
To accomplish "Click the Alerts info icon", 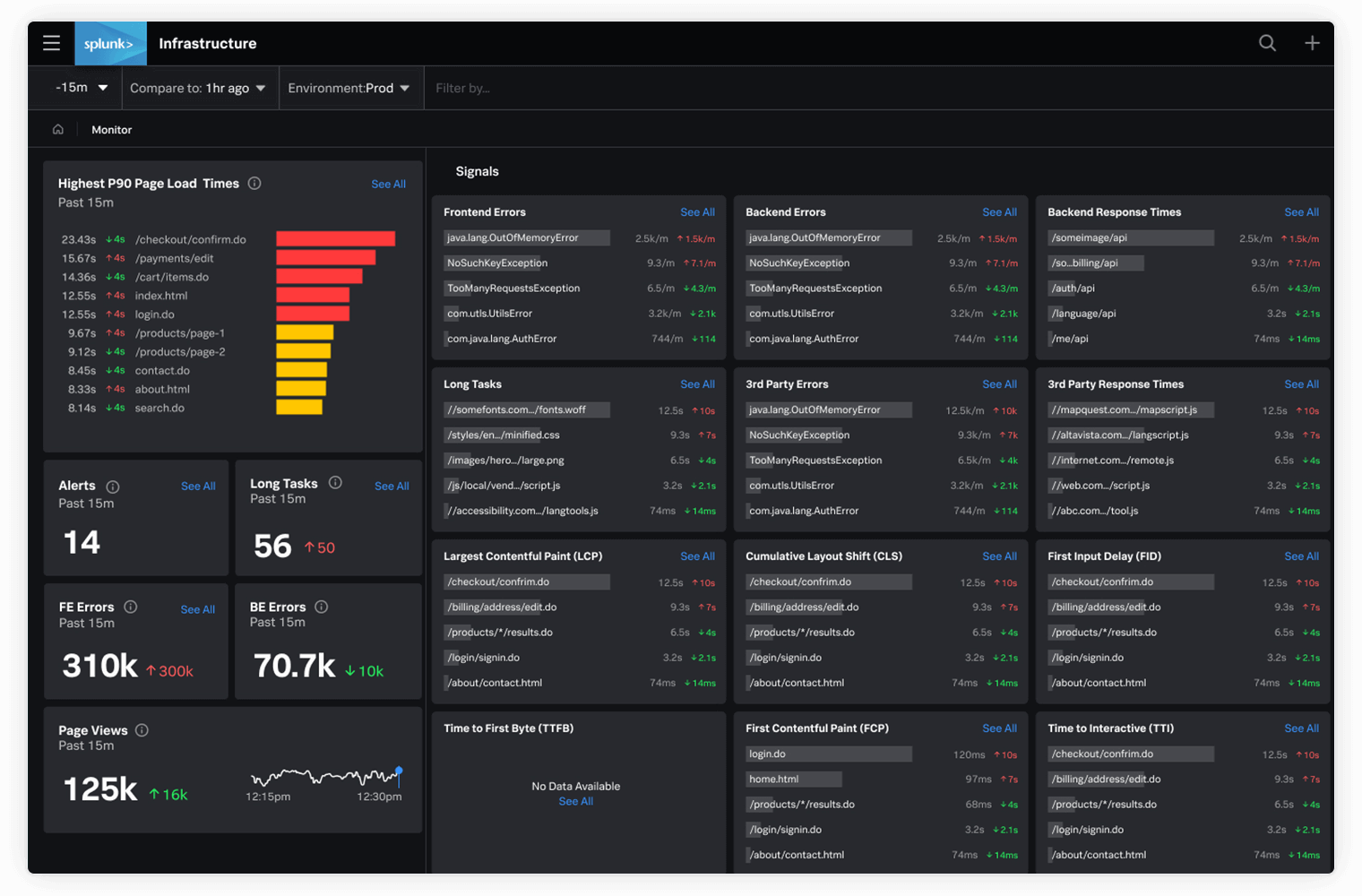I will click(x=113, y=487).
